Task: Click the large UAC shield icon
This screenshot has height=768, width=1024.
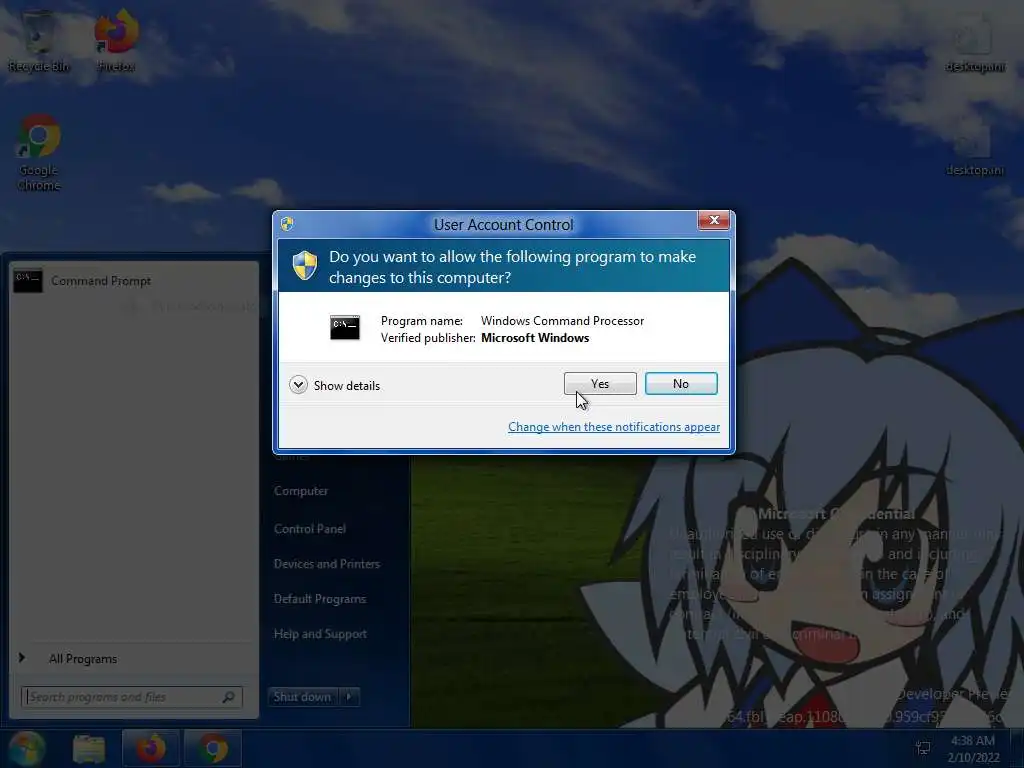Action: click(x=304, y=265)
